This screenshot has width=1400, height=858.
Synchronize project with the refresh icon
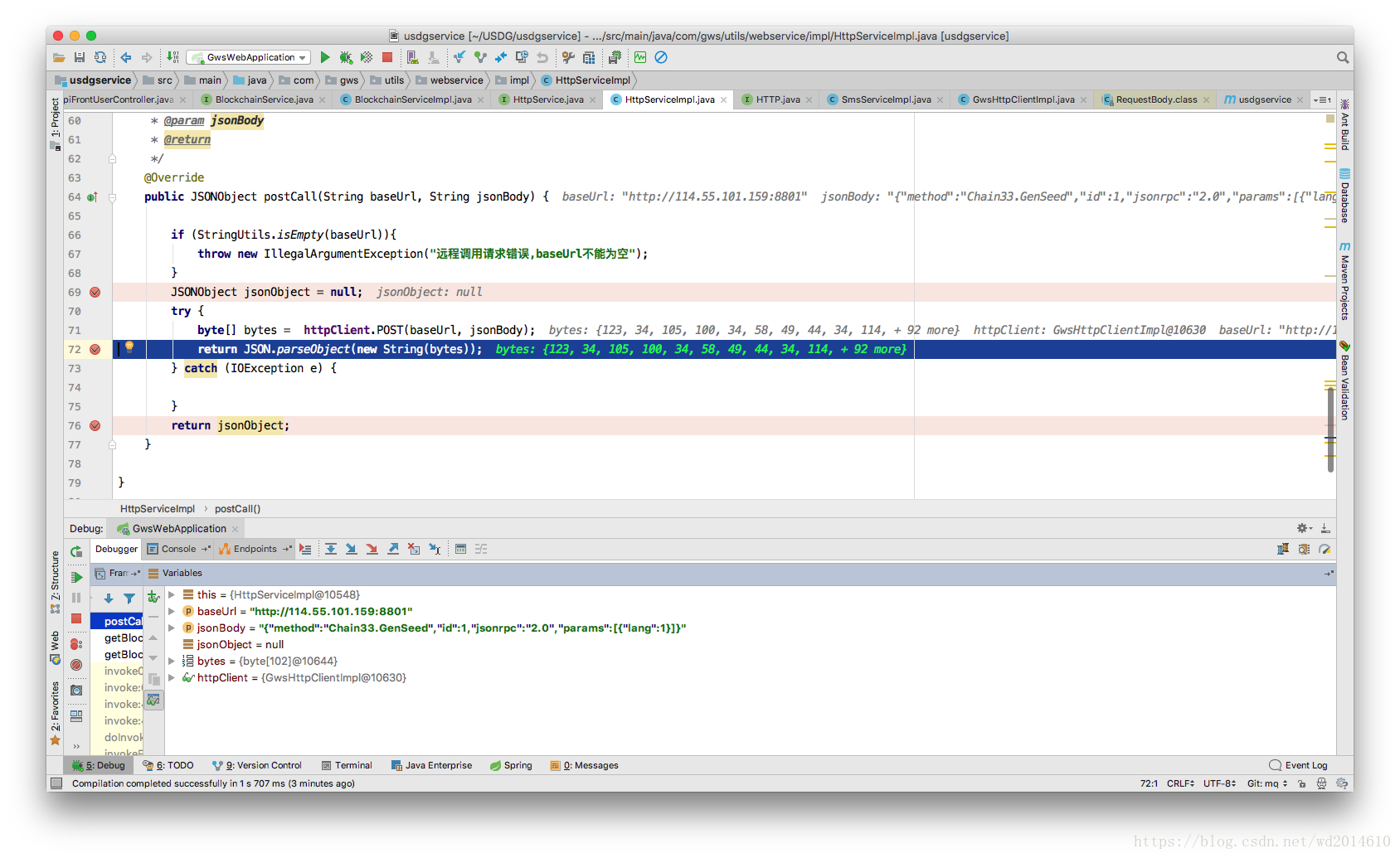[x=100, y=57]
